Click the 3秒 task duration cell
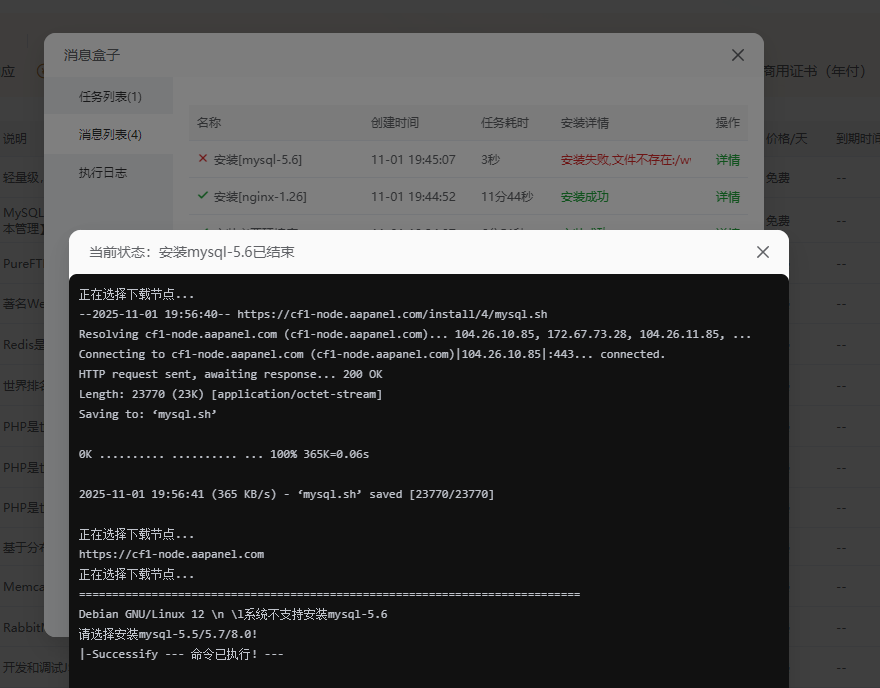Viewport: 880px width, 688px height. tap(490, 160)
